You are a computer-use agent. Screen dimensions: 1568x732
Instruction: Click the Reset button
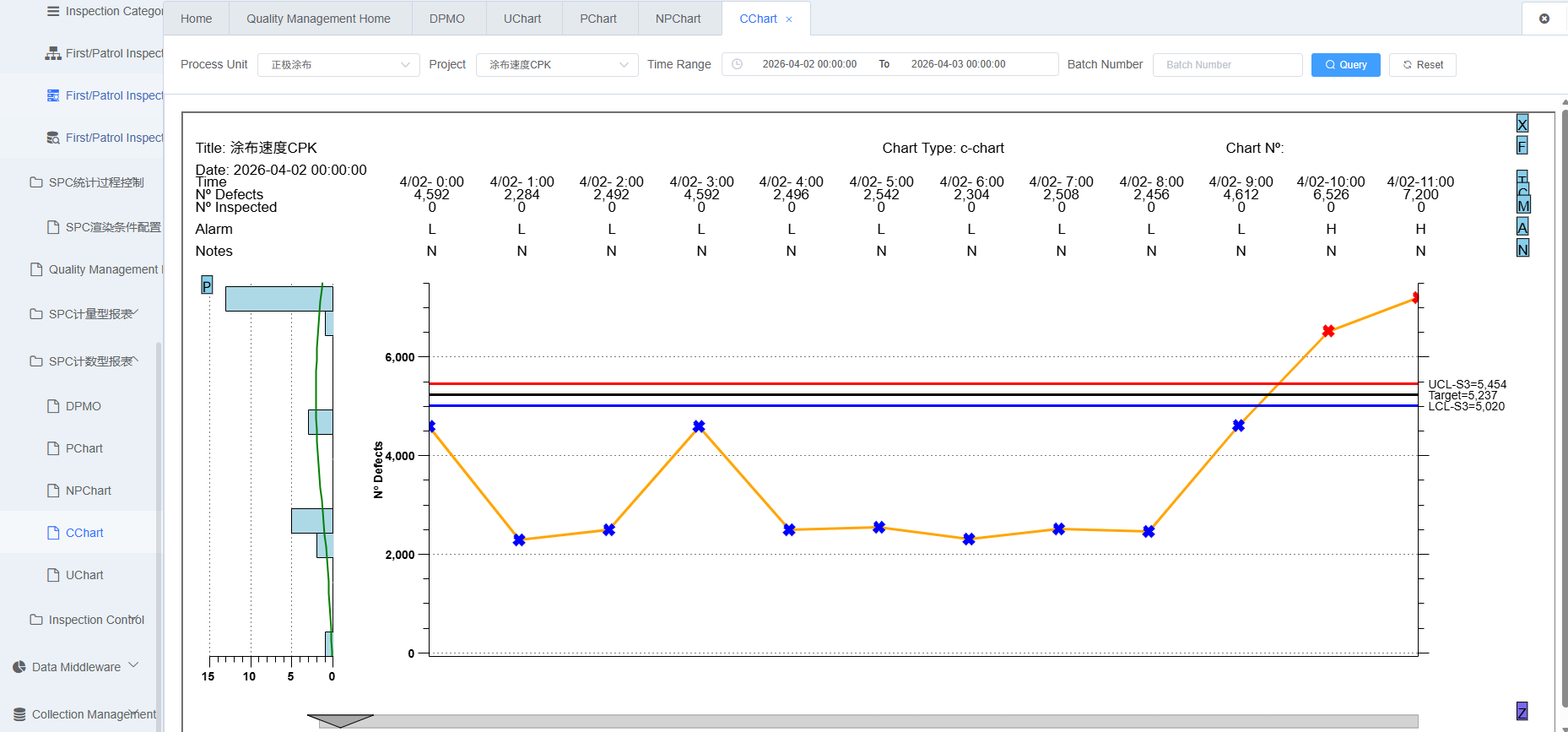[1423, 65]
